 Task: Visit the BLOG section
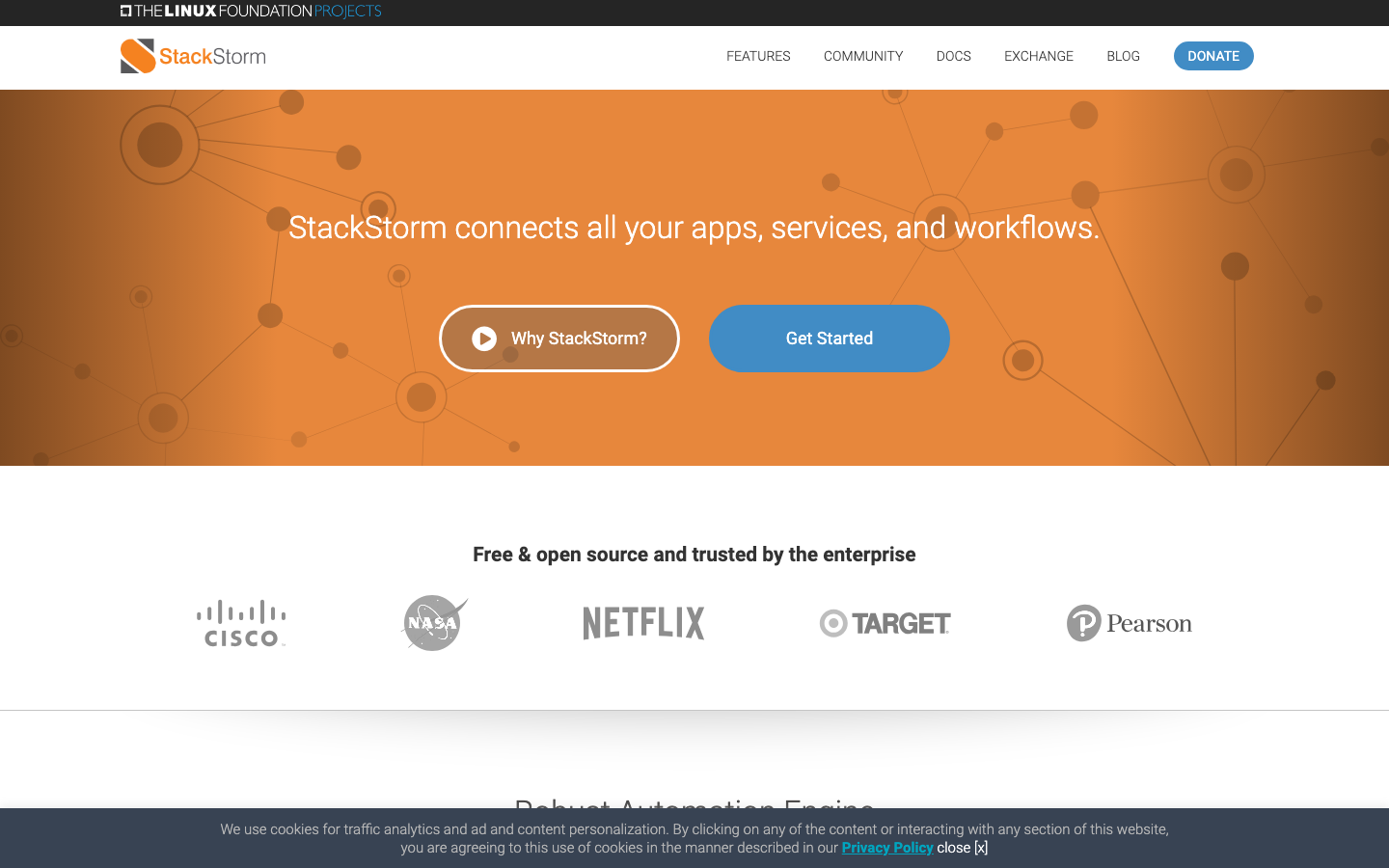coord(1123,56)
